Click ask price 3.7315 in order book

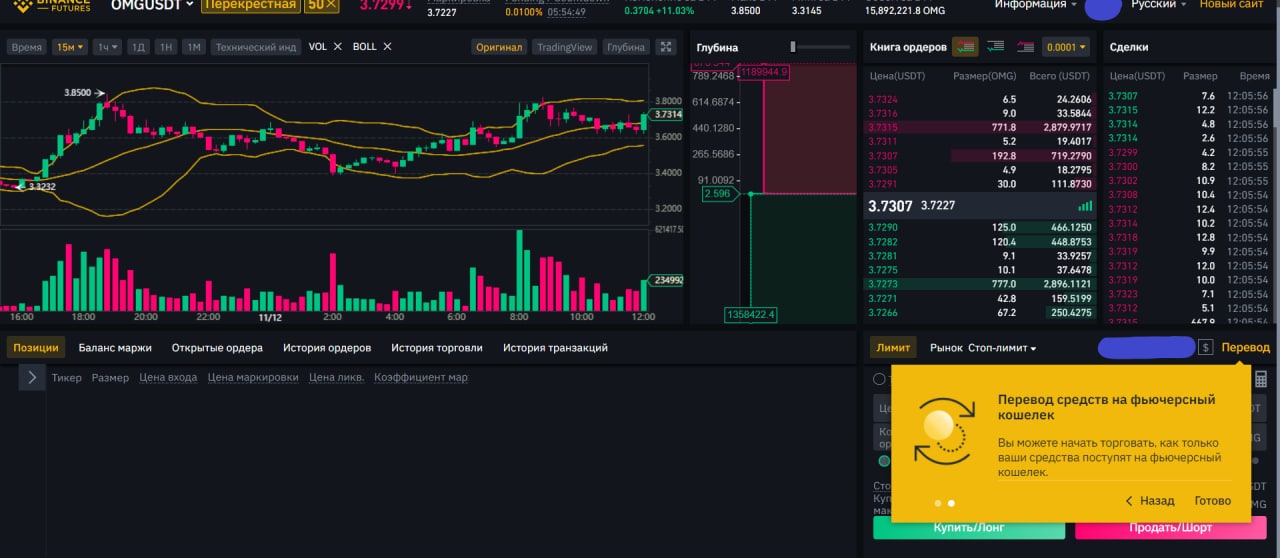pyautogui.click(x=883, y=128)
